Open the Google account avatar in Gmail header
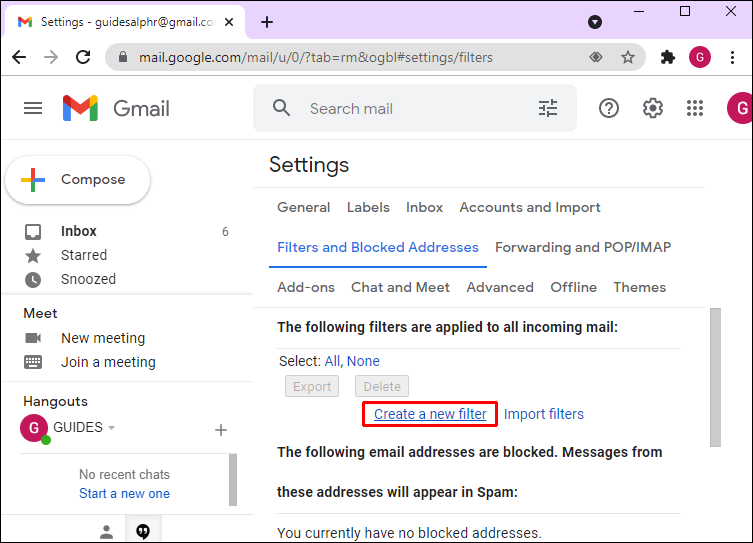 tap(740, 108)
